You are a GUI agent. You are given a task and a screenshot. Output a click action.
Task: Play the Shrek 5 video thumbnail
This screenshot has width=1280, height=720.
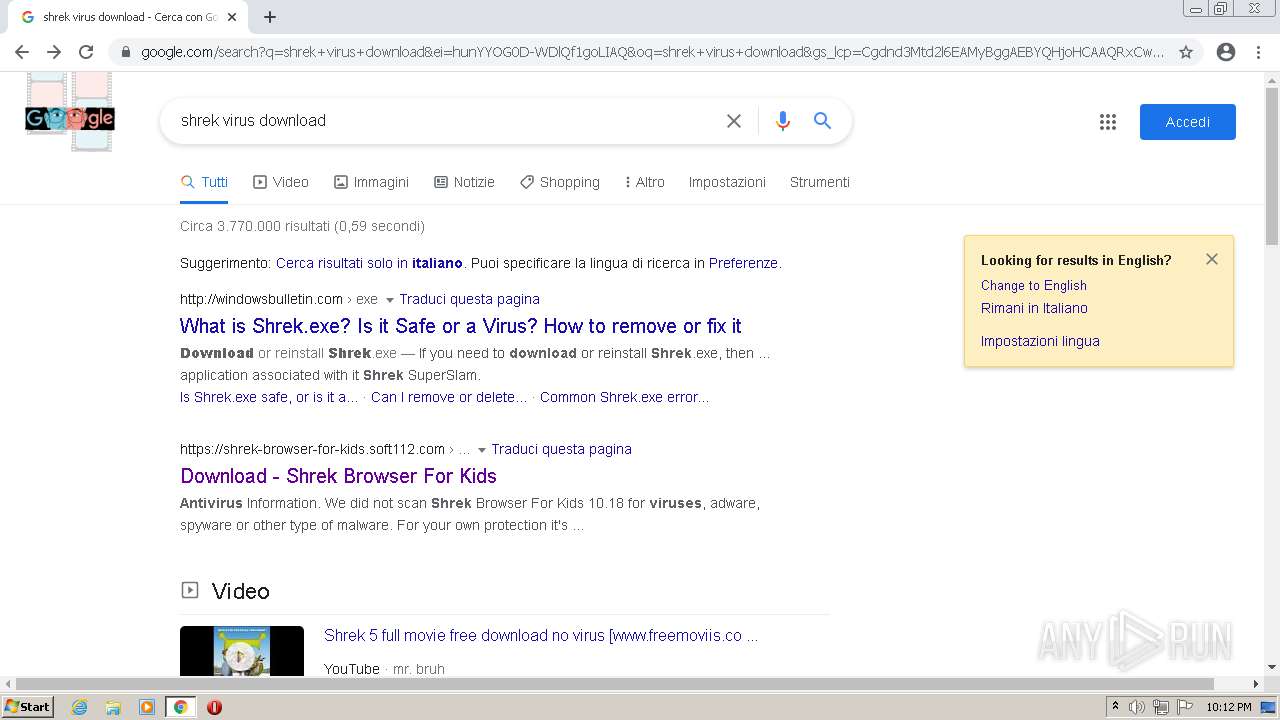click(x=242, y=651)
